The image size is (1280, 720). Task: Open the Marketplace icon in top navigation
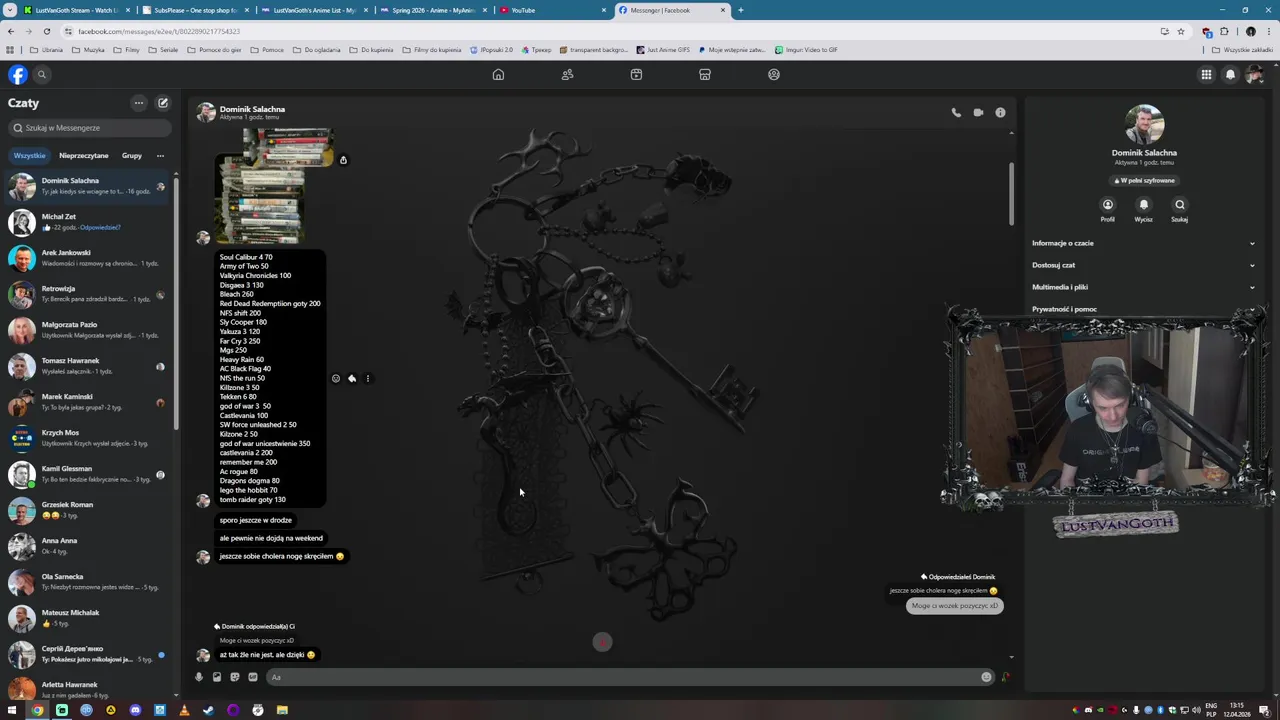[x=705, y=75]
